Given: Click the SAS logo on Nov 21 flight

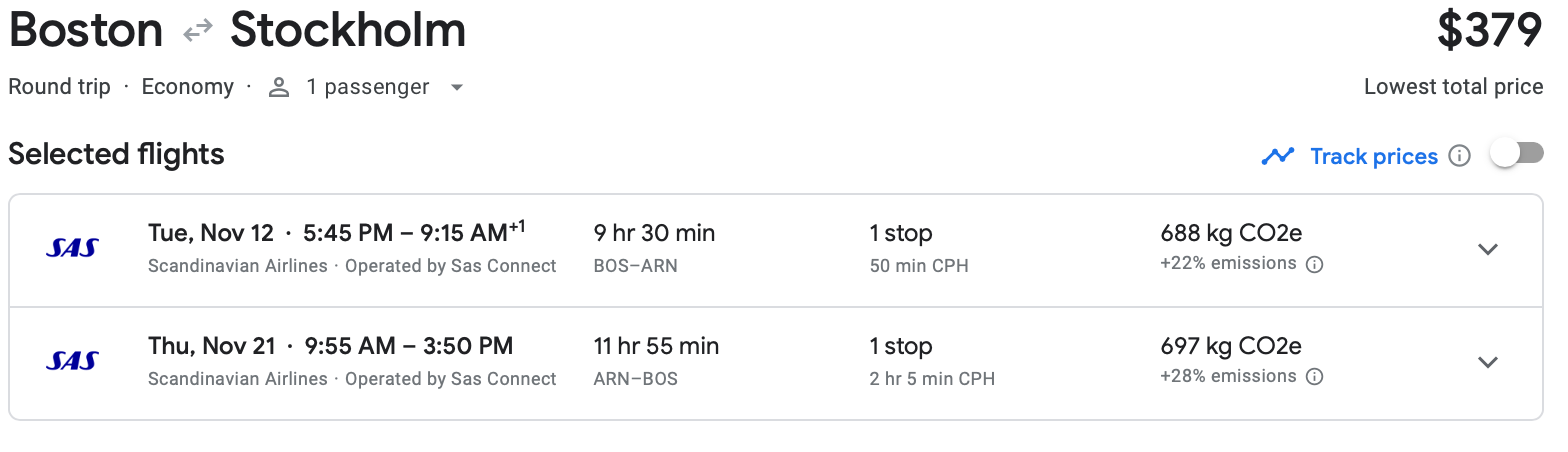Looking at the screenshot, I should coord(72,361).
